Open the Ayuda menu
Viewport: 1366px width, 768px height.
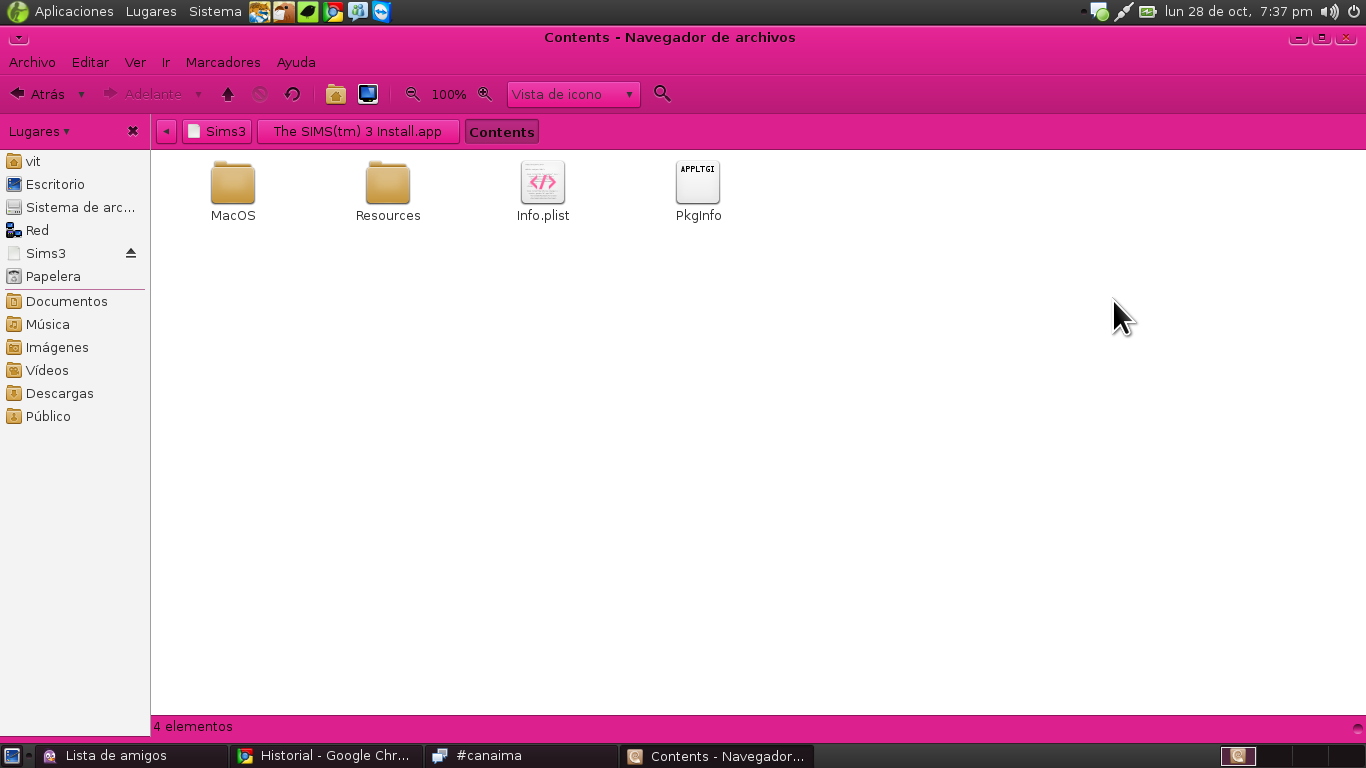[x=296, y=62]
